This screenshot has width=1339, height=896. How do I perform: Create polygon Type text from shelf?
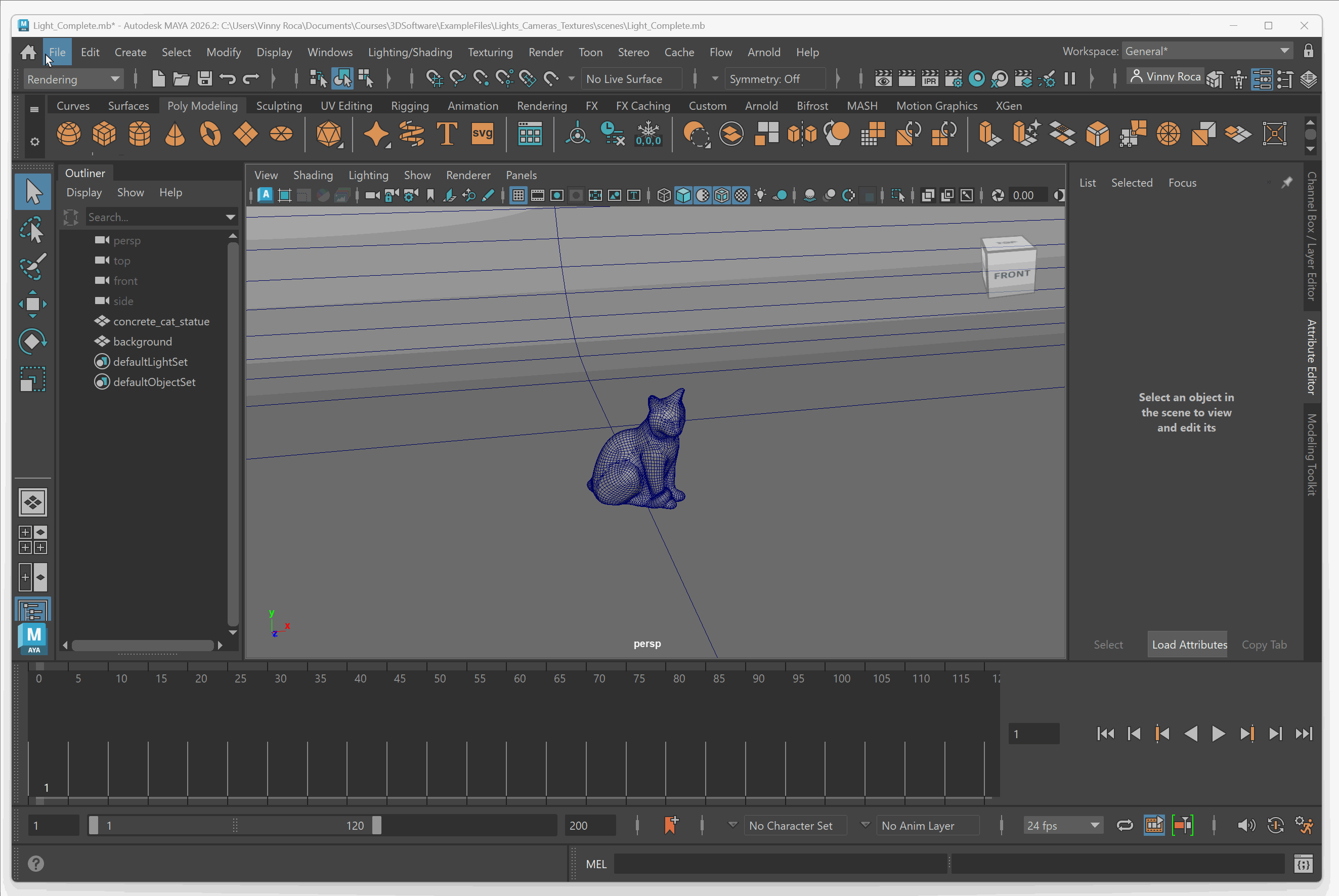(447, 134)
